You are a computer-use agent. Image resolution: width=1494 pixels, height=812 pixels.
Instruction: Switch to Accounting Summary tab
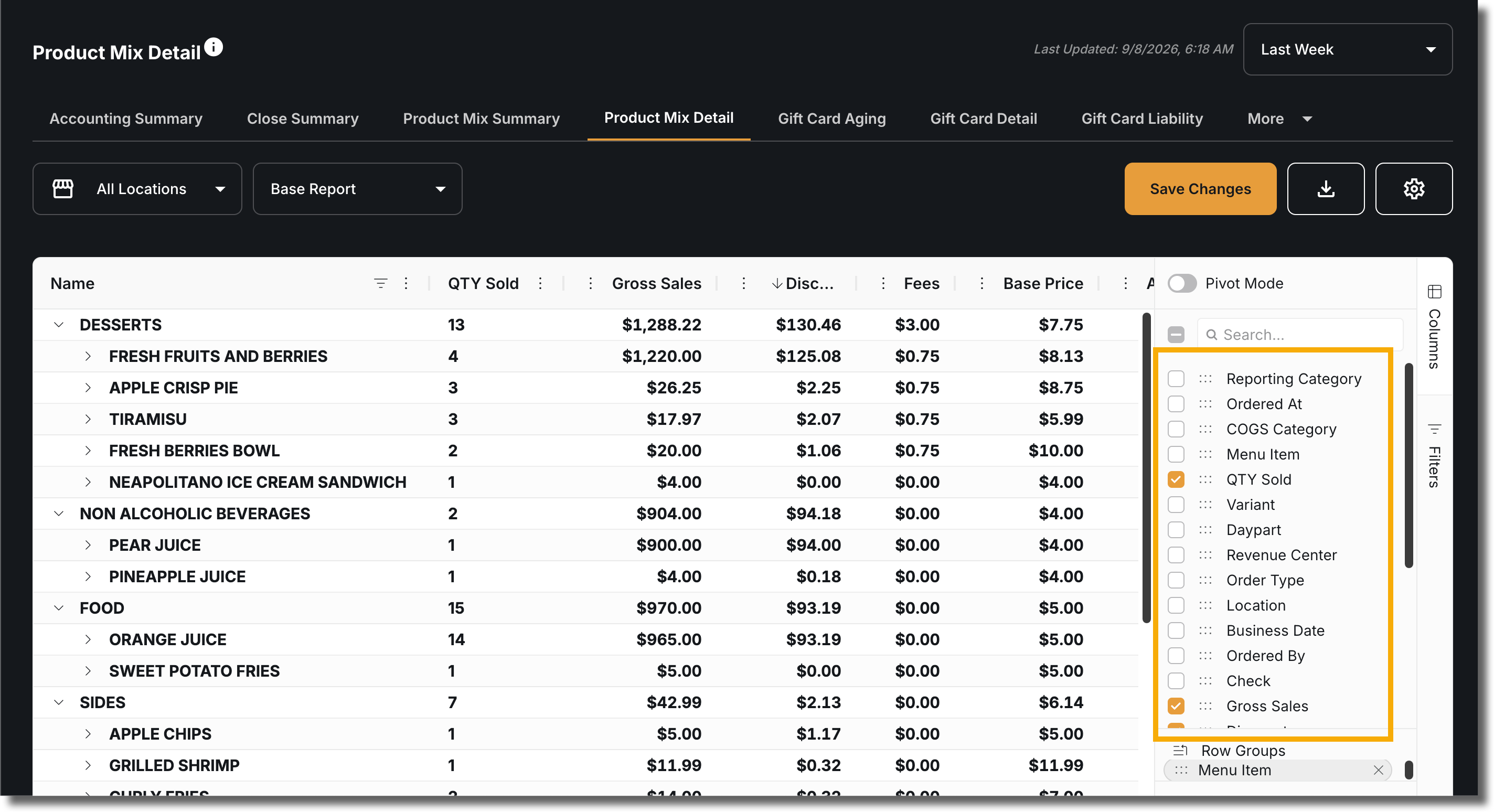coord(126,119)
